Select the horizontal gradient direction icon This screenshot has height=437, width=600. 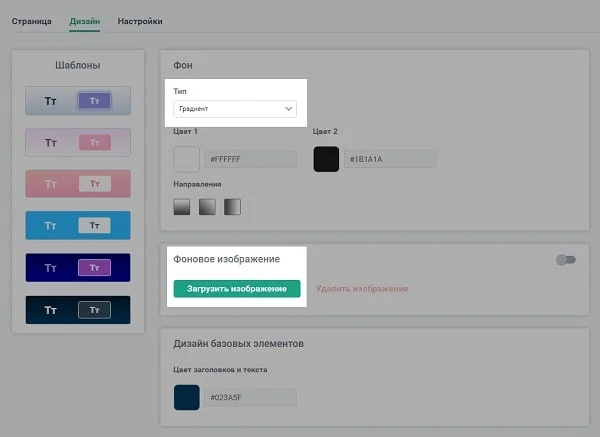coord(232,207)
